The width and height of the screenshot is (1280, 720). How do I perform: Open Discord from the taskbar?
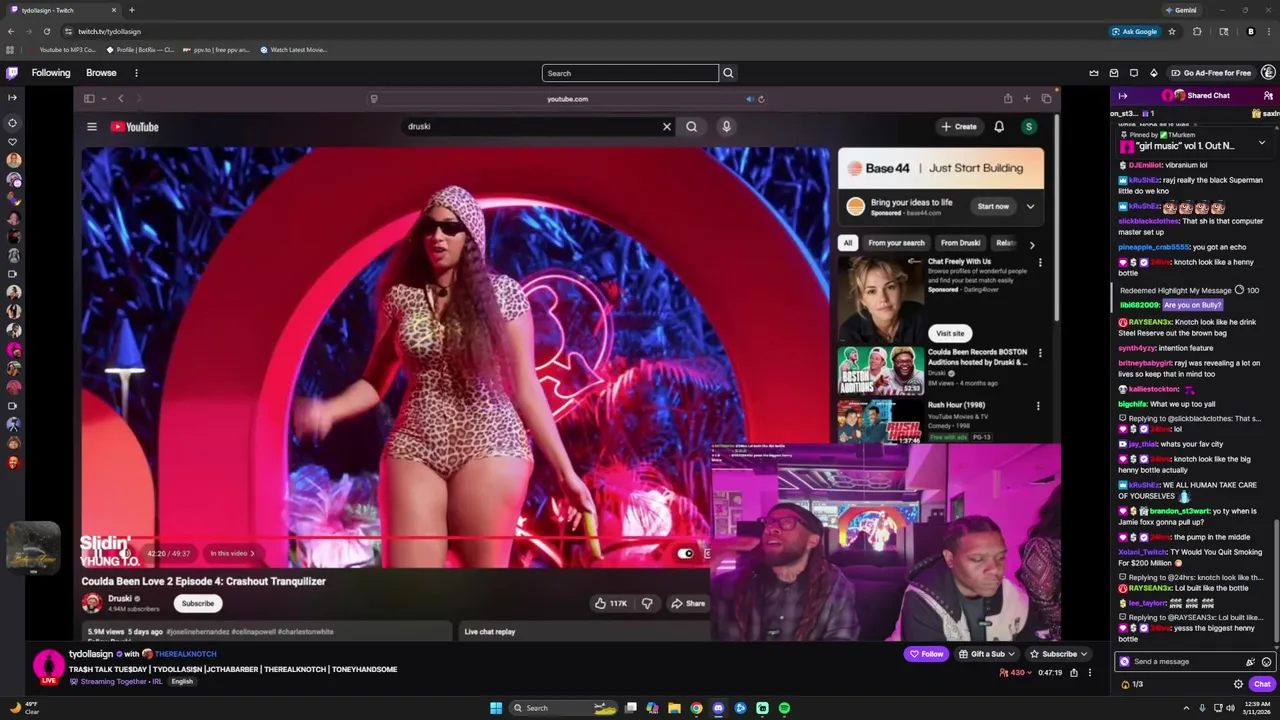pos(718,708)
